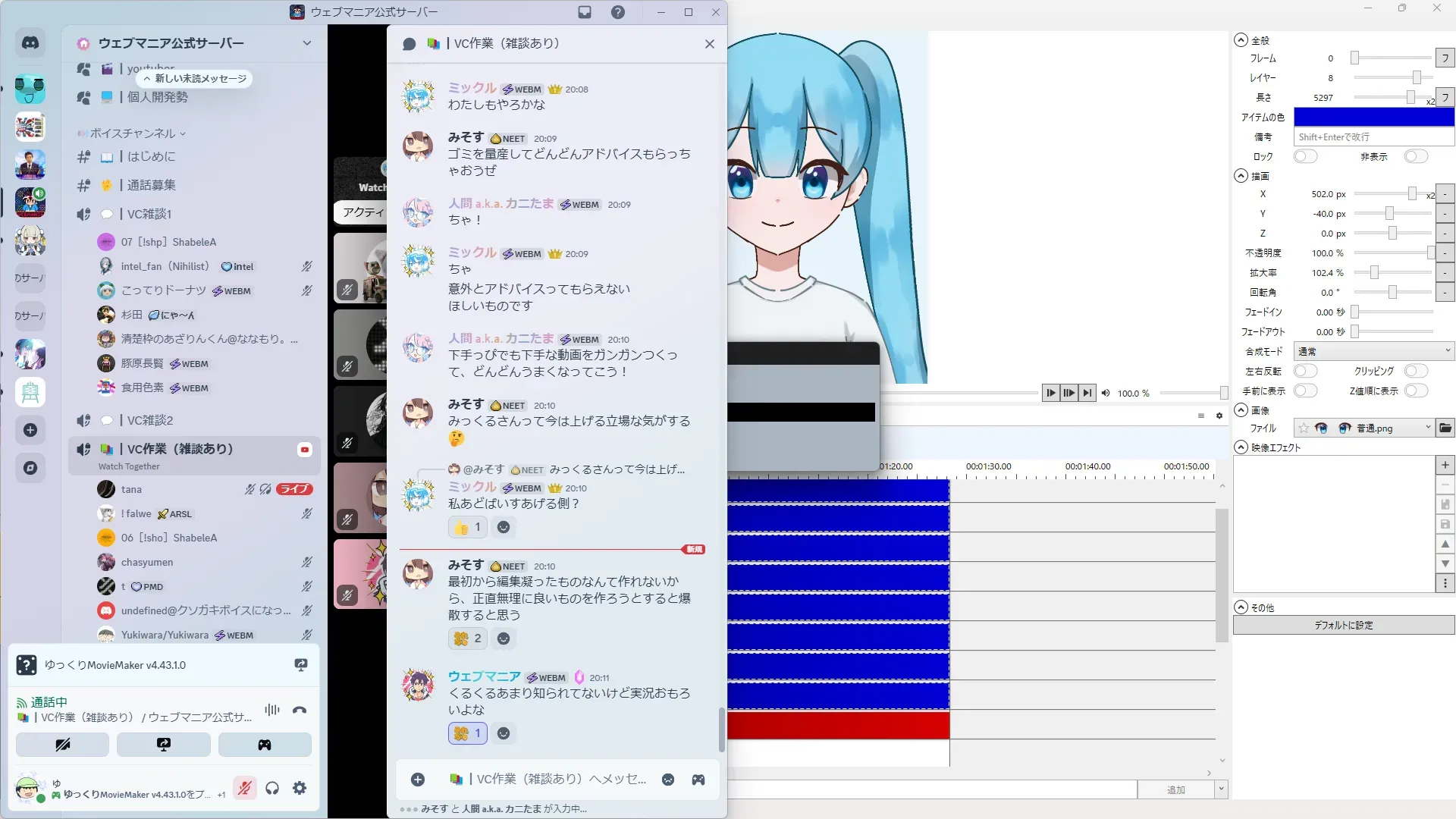The image size is (1456, 819).
Task: Click the Discord home icon
Action: 30,43
